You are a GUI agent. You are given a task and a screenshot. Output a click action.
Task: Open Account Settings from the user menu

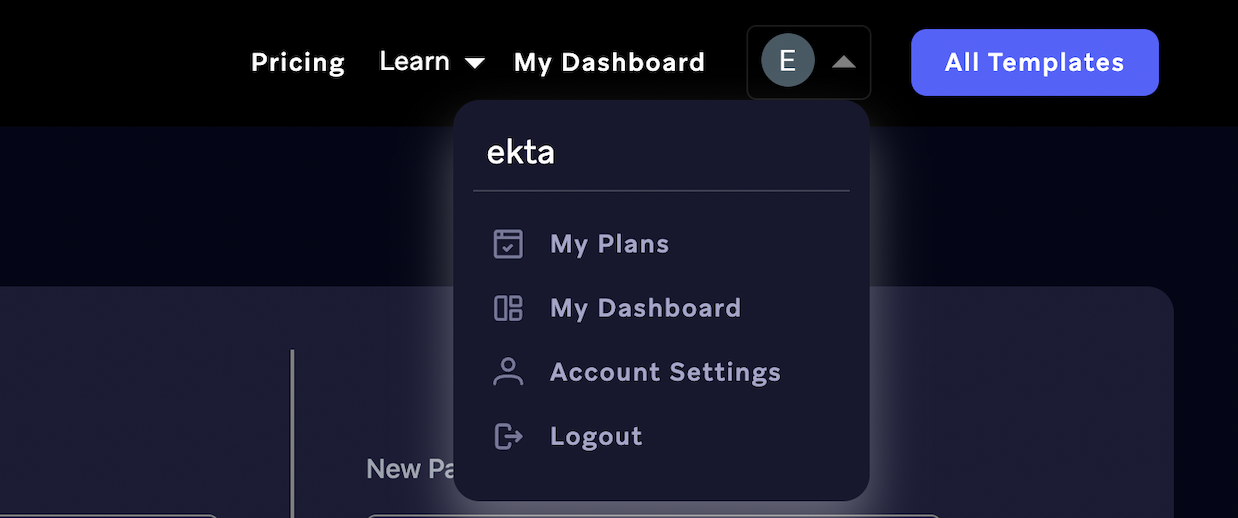pos(665,372)
